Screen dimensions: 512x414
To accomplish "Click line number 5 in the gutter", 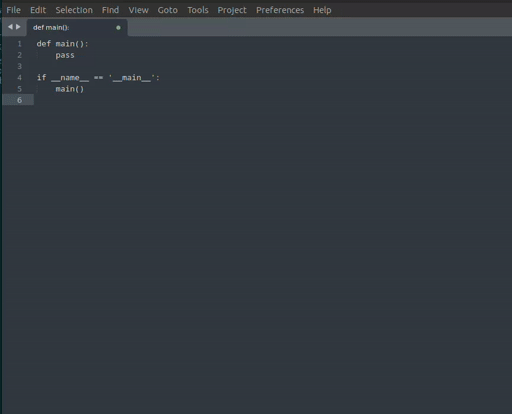I will pos(19,89).
